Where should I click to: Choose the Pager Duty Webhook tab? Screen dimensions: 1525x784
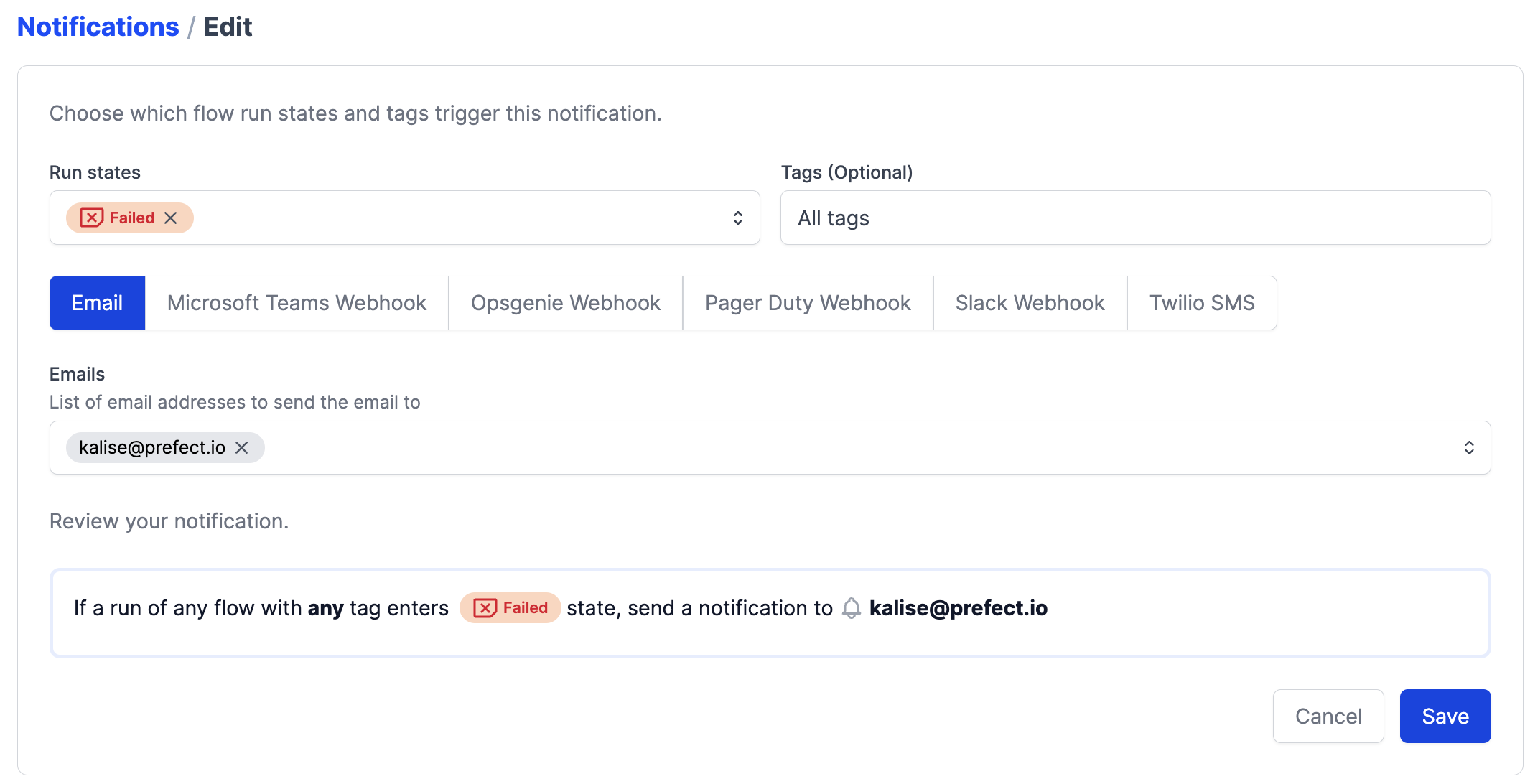[808, 303]
